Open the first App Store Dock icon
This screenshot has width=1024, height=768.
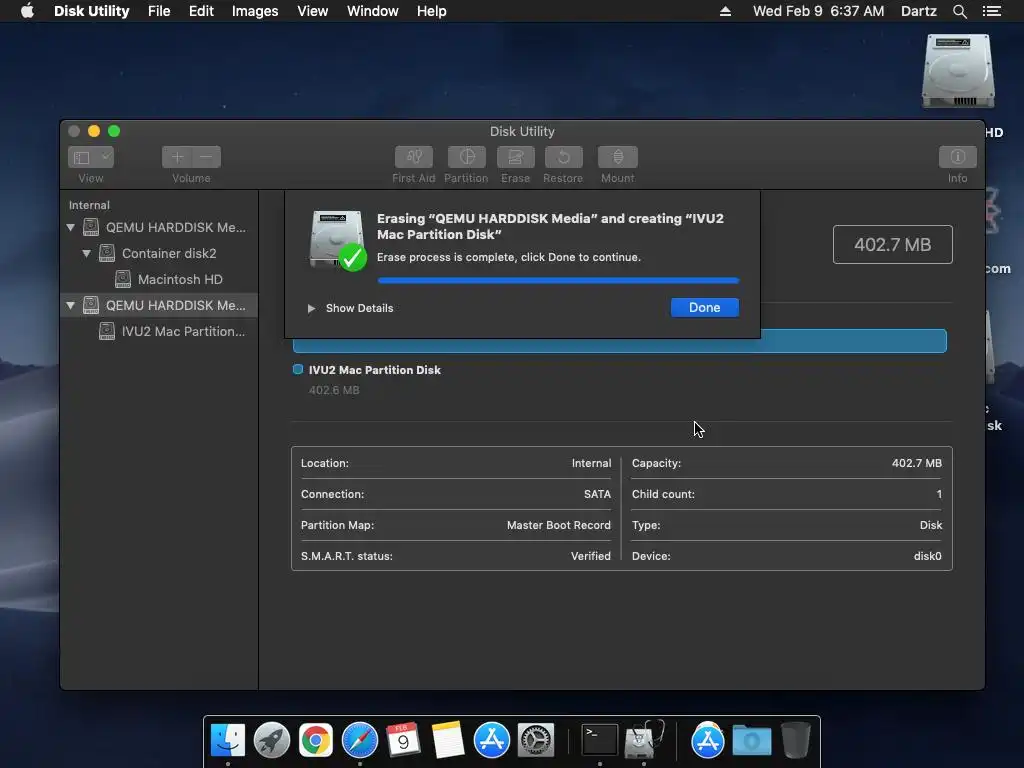(491, 740)
